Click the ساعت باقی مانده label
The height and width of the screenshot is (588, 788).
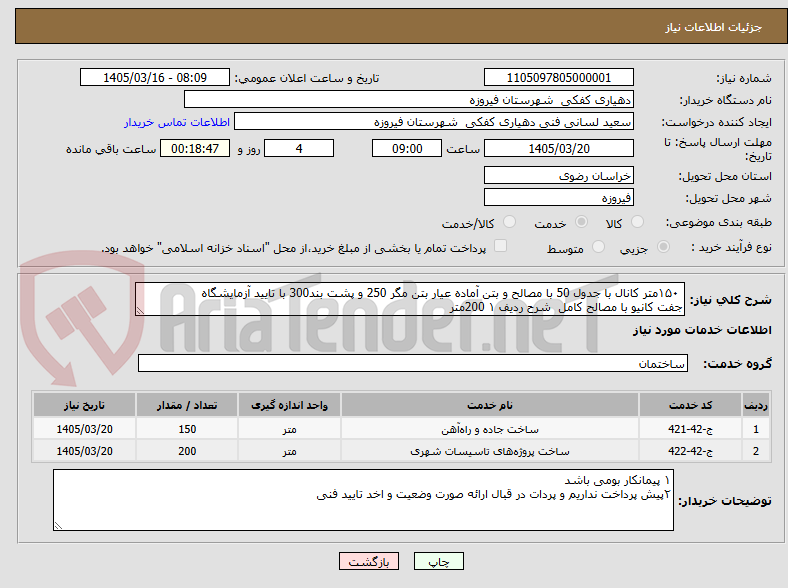point(111,149)
